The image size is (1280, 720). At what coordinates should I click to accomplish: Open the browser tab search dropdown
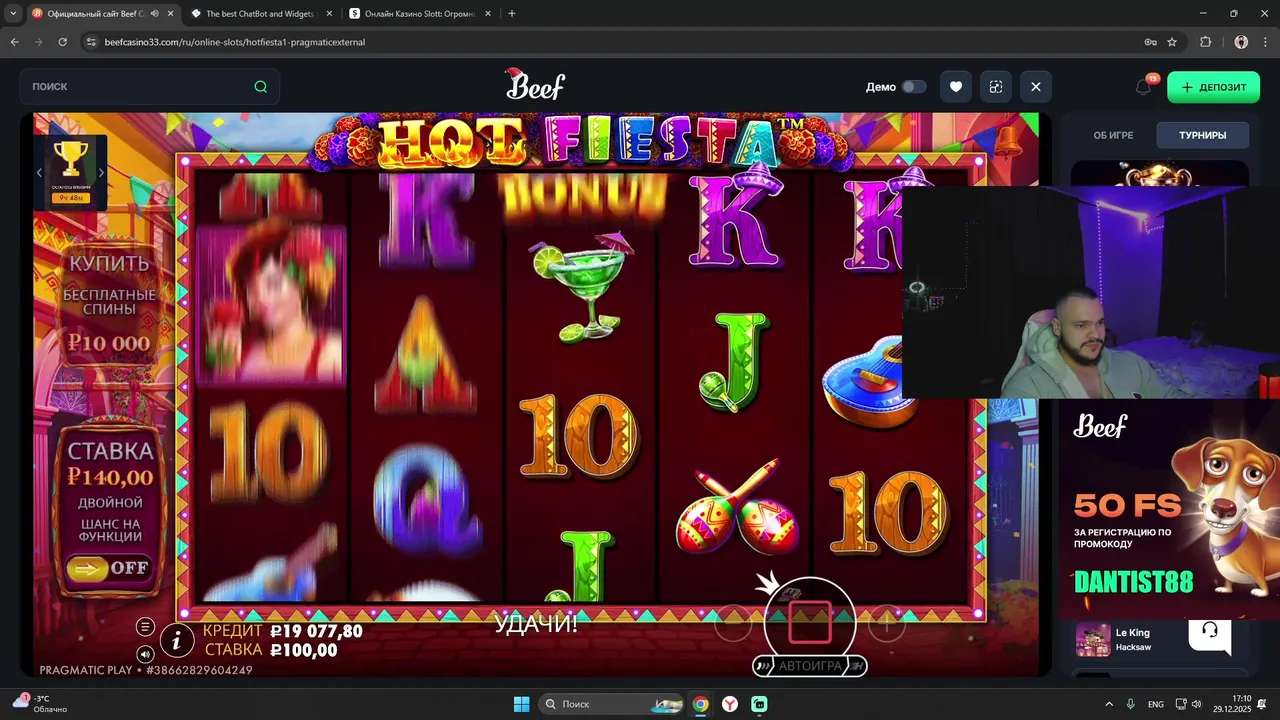pos(12,14)
